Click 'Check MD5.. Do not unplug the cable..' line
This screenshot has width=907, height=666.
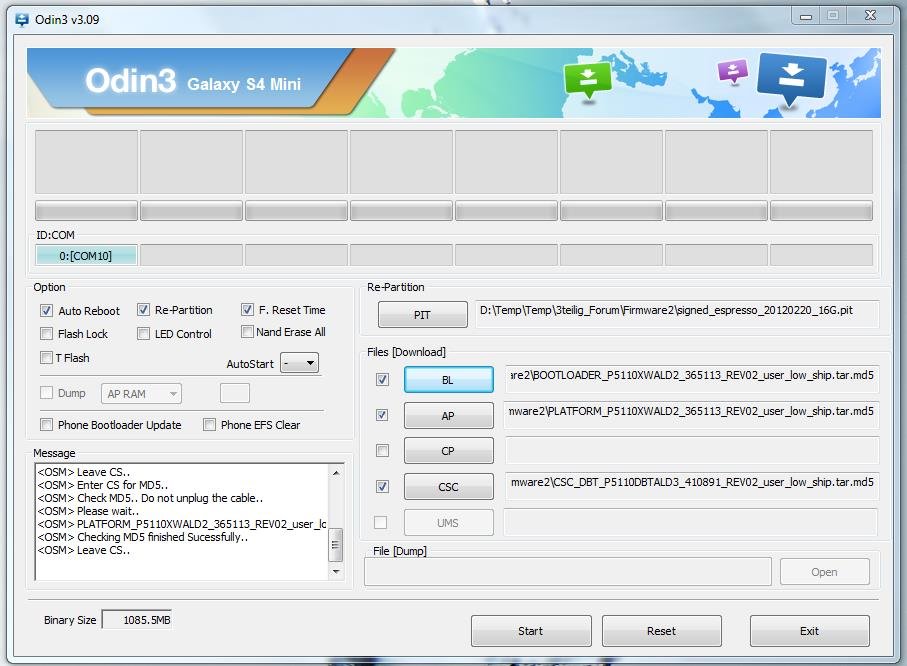pyautogui.click(x=150, y=498)
